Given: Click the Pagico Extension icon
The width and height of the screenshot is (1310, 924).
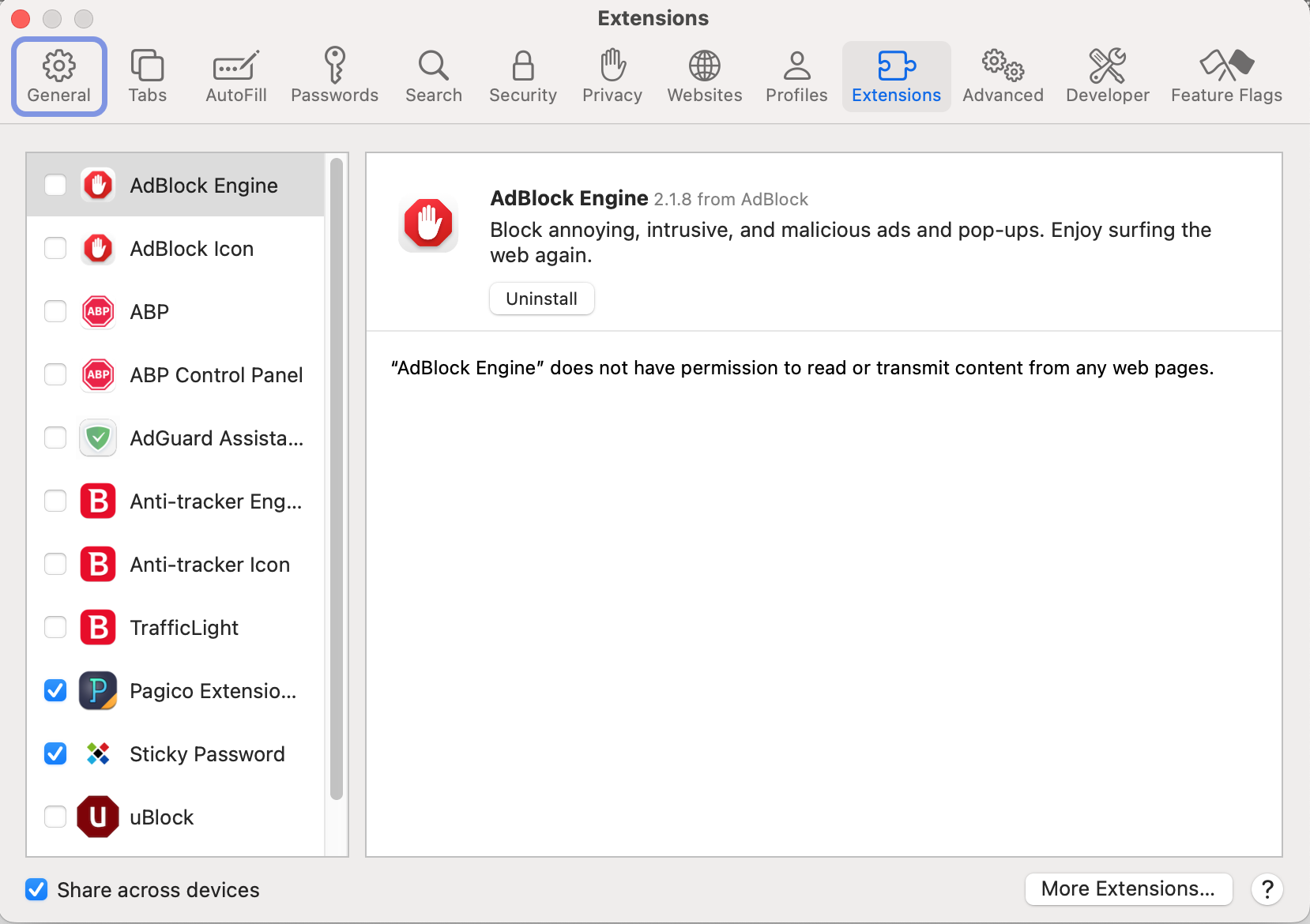Looking at the screenshot, I should [98, 690].
